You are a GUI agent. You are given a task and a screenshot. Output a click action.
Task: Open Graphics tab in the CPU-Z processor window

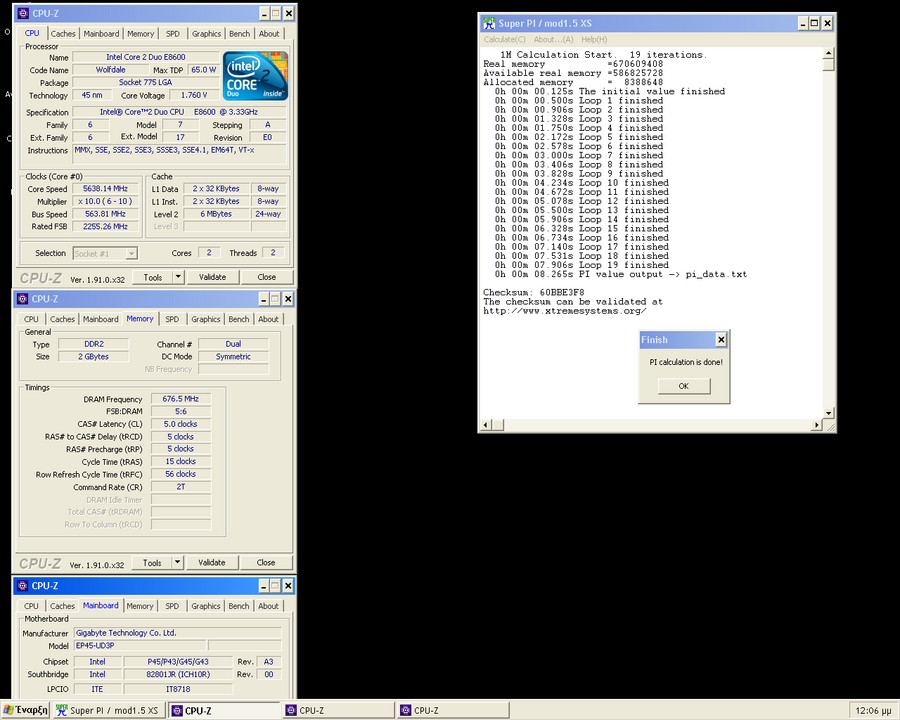pyautogui.click(x=207, y=34)
